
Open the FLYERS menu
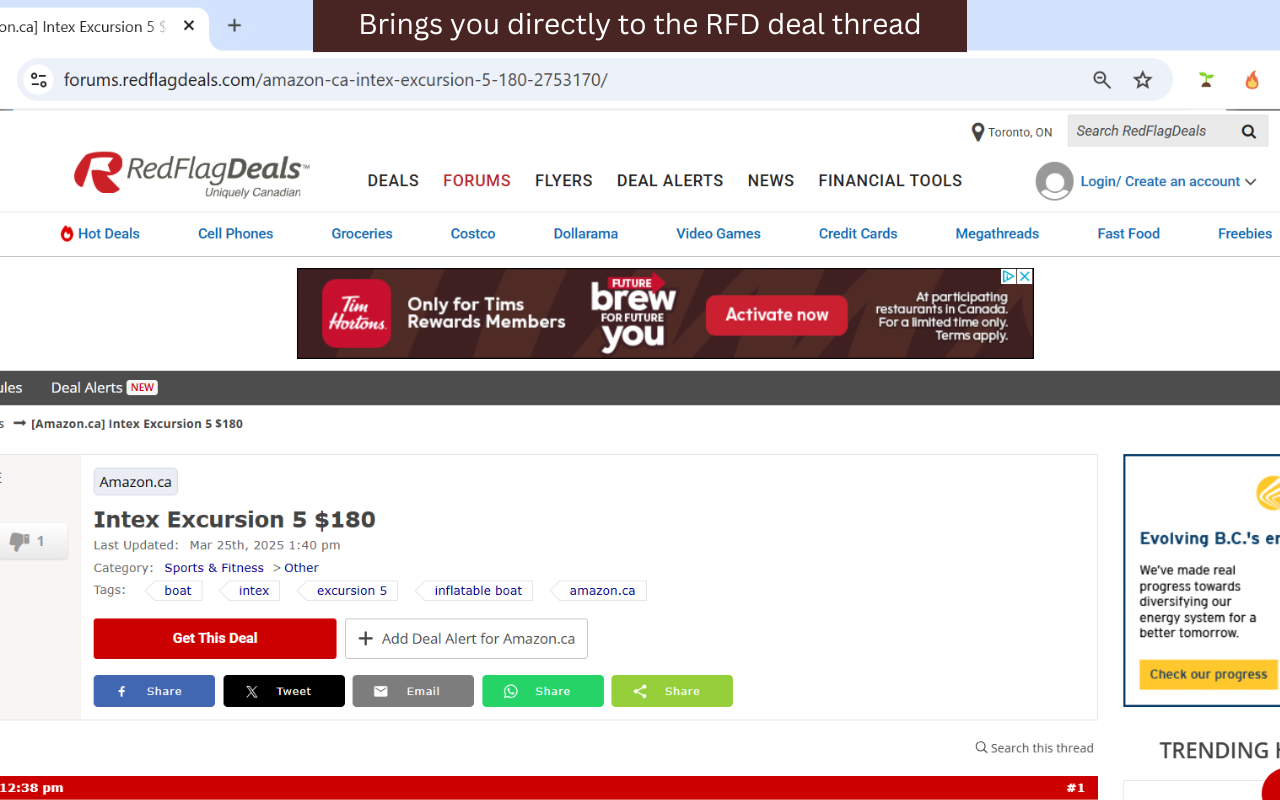coord(564,181)
